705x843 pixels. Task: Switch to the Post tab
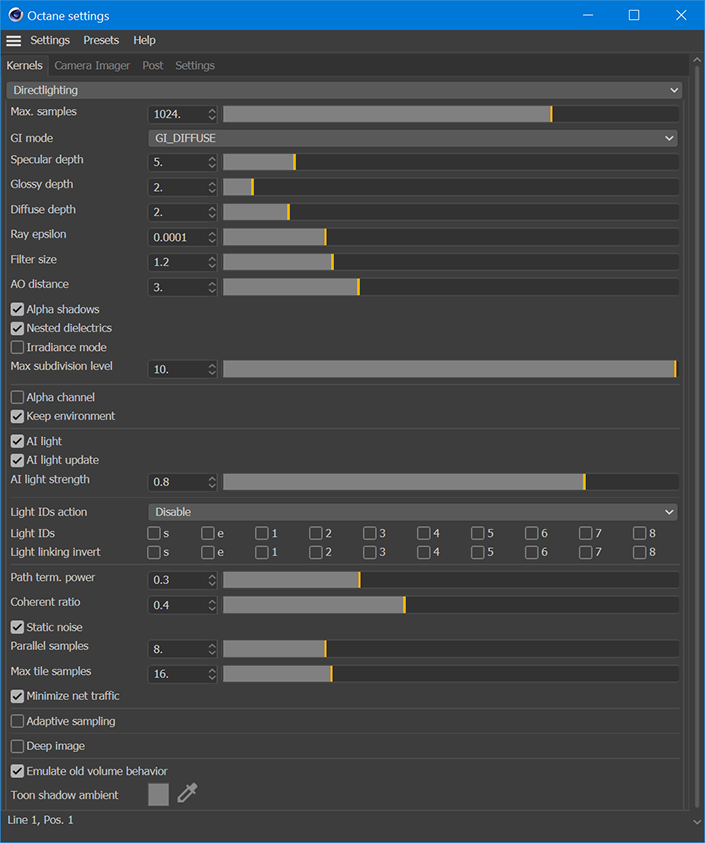(x=153, y=66)
